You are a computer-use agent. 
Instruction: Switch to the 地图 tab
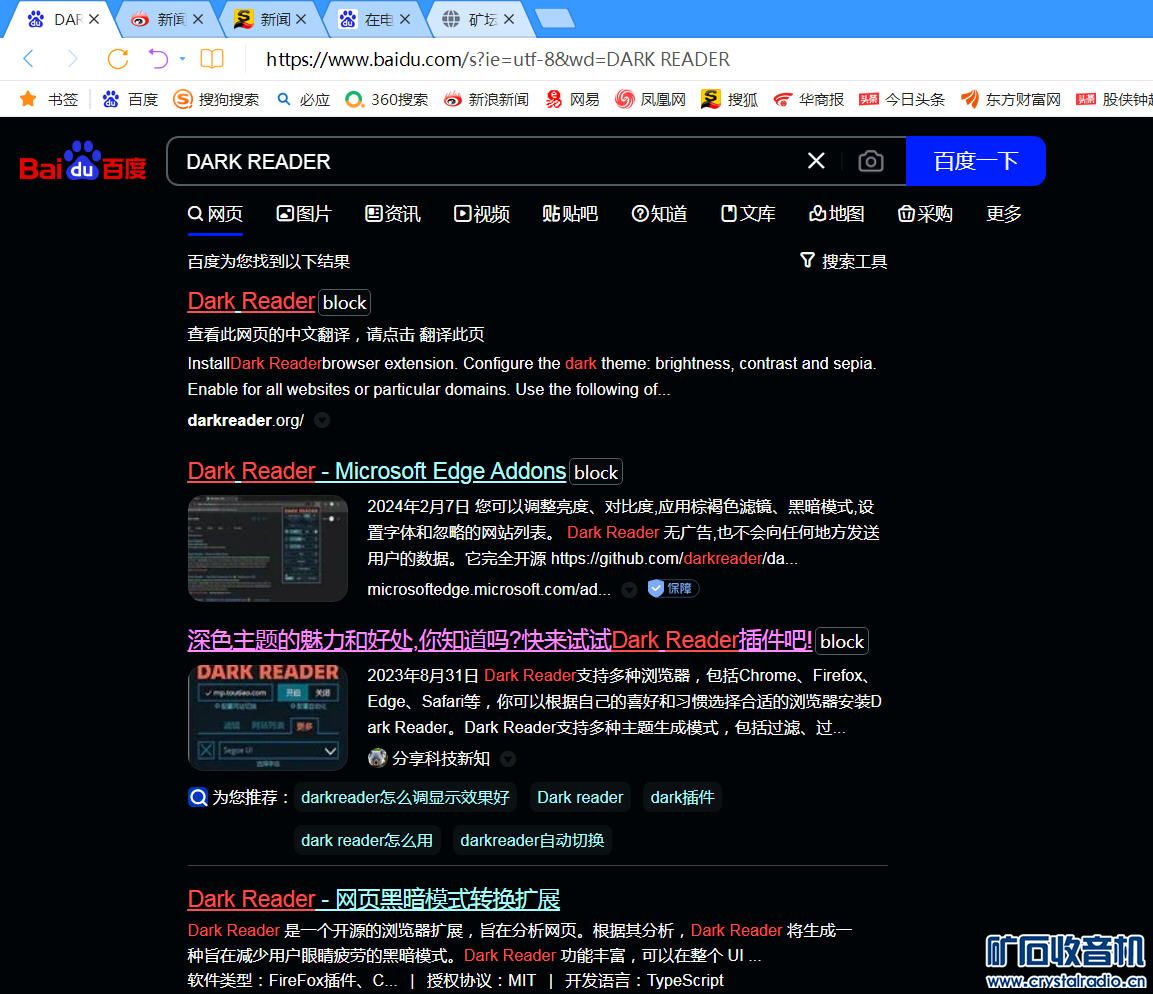(x=837, y=214)
